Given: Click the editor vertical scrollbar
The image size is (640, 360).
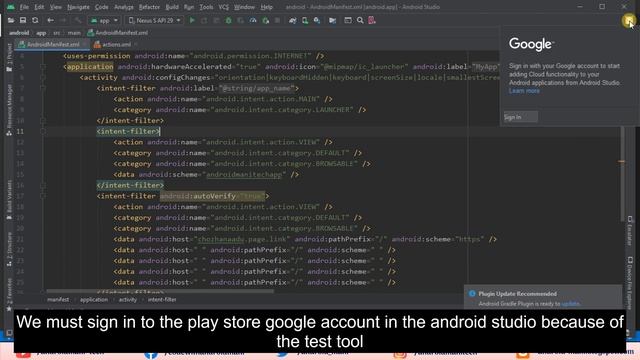Looking at the screenshot, I should 622,173.
